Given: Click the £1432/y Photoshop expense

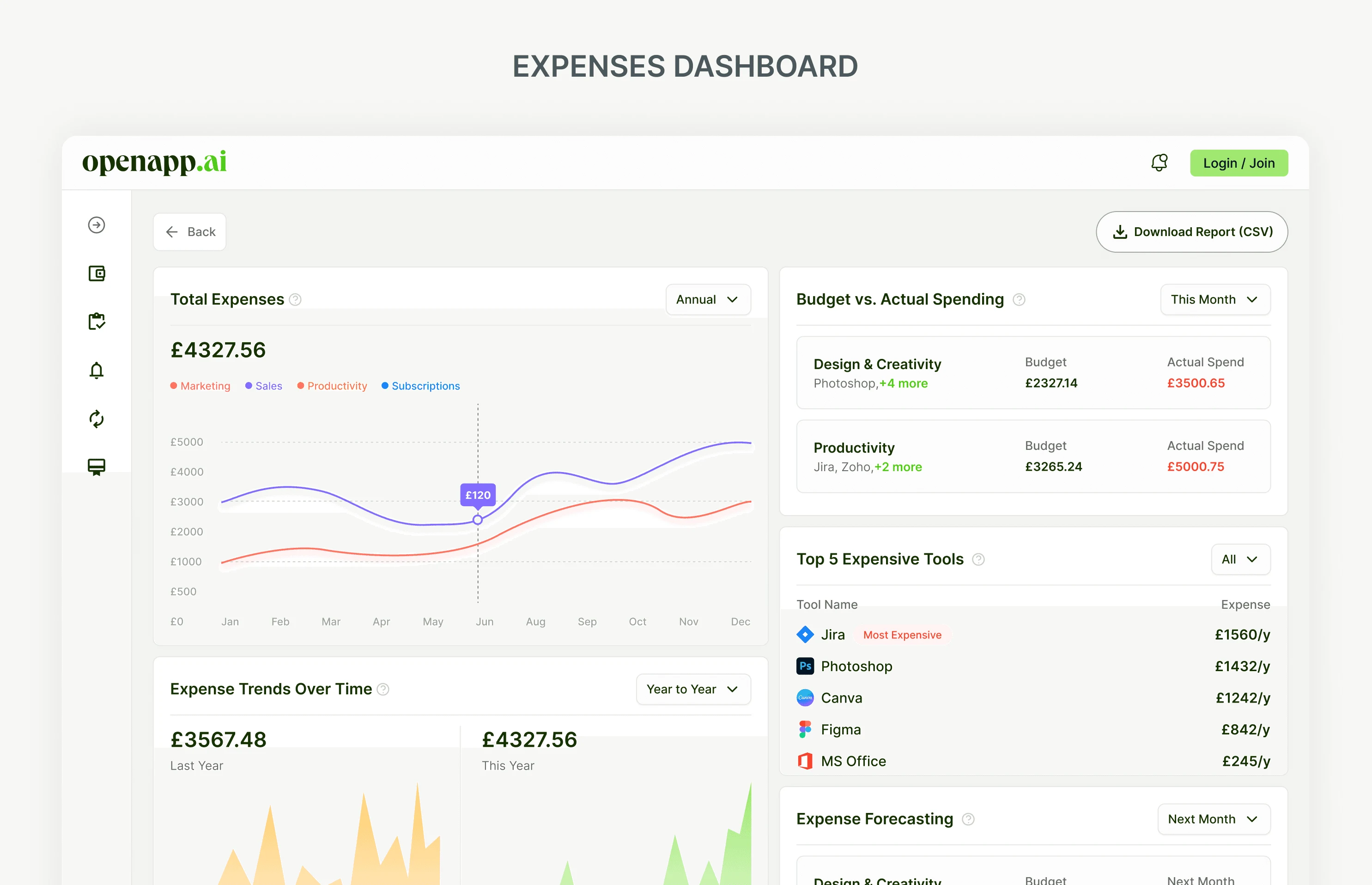Looking at the screenshot, I should point(1242,666).
